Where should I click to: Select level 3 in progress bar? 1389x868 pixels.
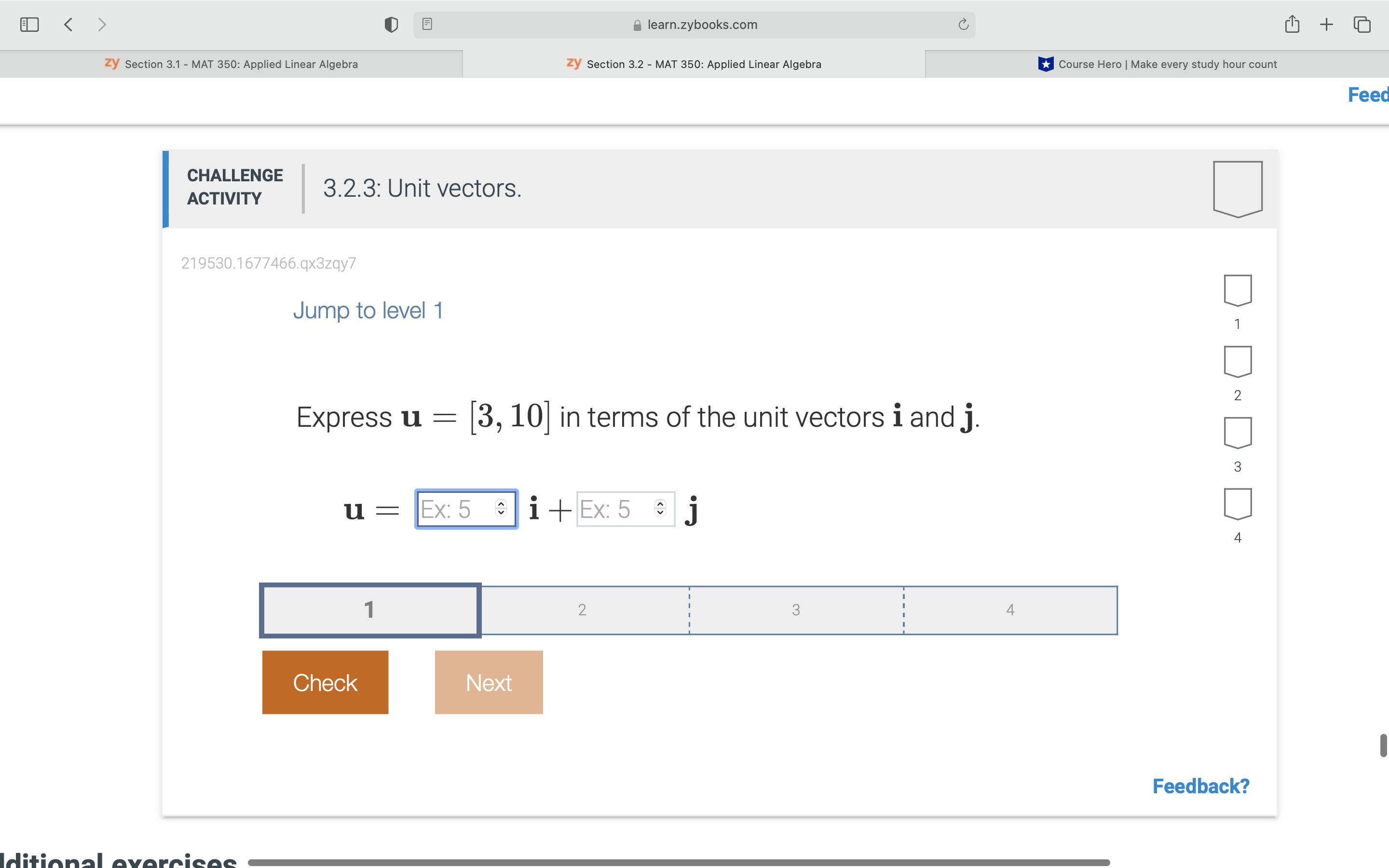795,610
